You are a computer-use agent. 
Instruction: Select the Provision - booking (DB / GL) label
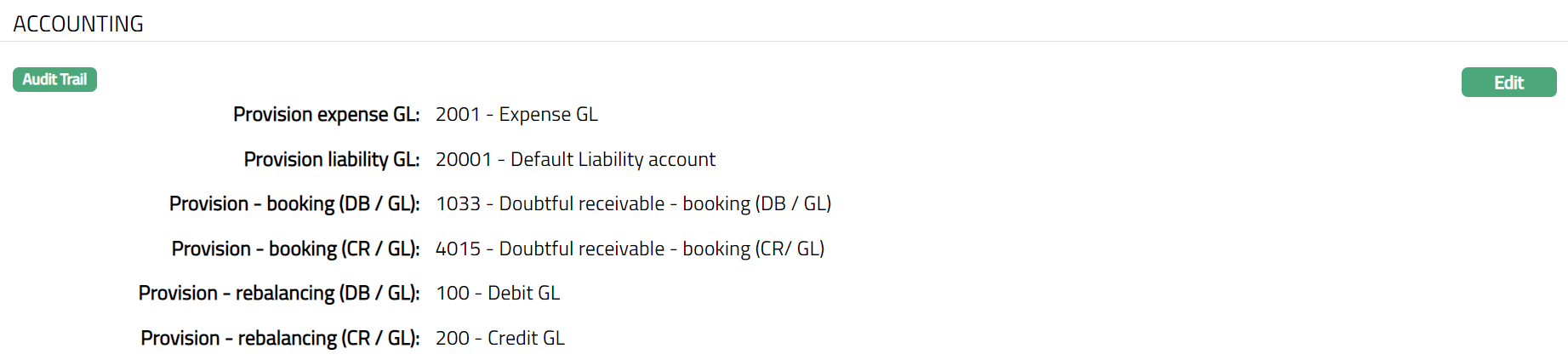294,203
